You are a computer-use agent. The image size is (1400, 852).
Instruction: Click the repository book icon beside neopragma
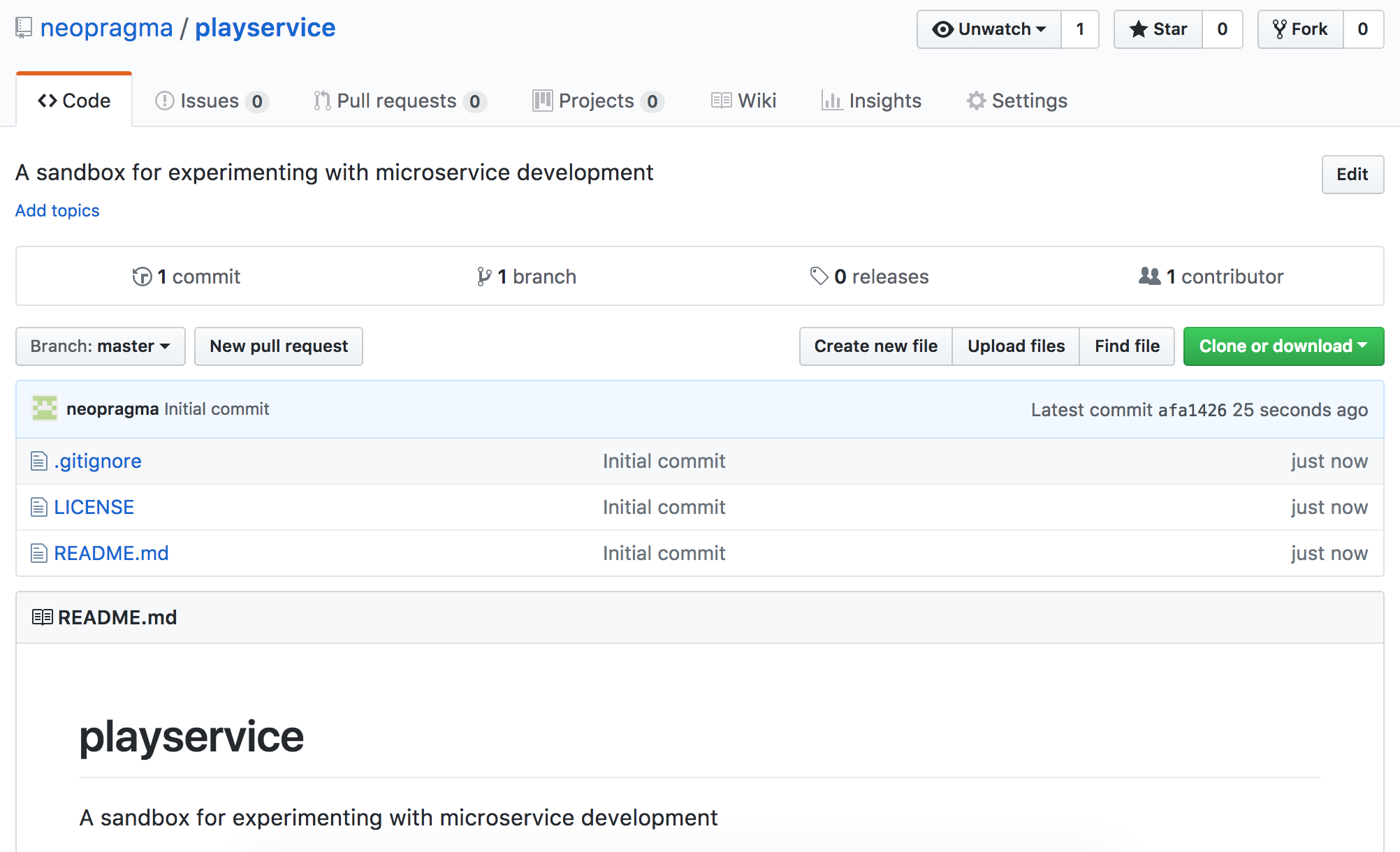pyautogui.click(x=24, y=28)
